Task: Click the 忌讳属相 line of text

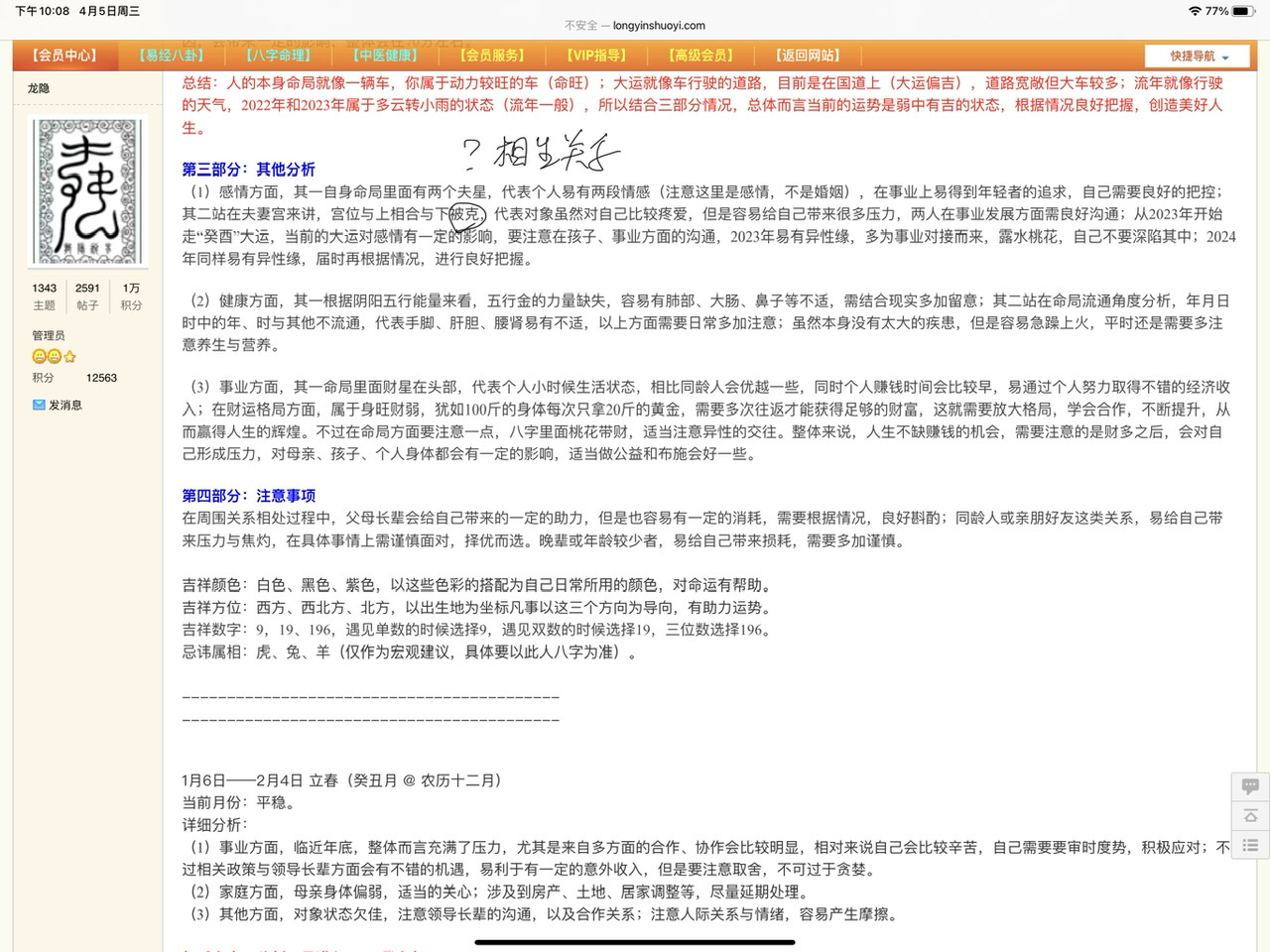Action: tap(410, 653)
